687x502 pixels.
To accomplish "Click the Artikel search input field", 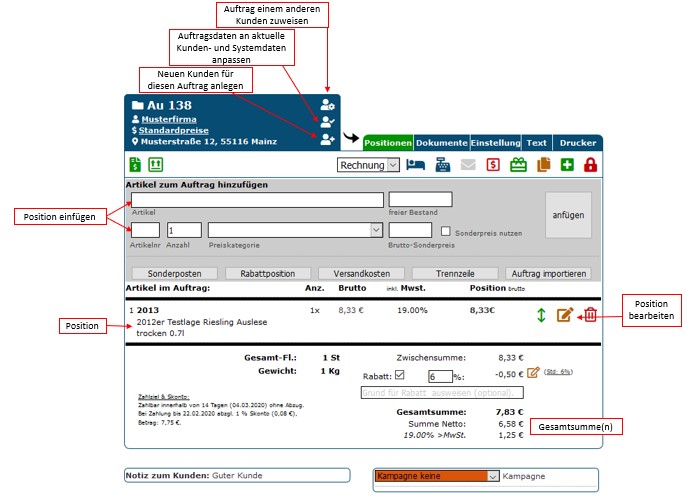I will (258, 199).
